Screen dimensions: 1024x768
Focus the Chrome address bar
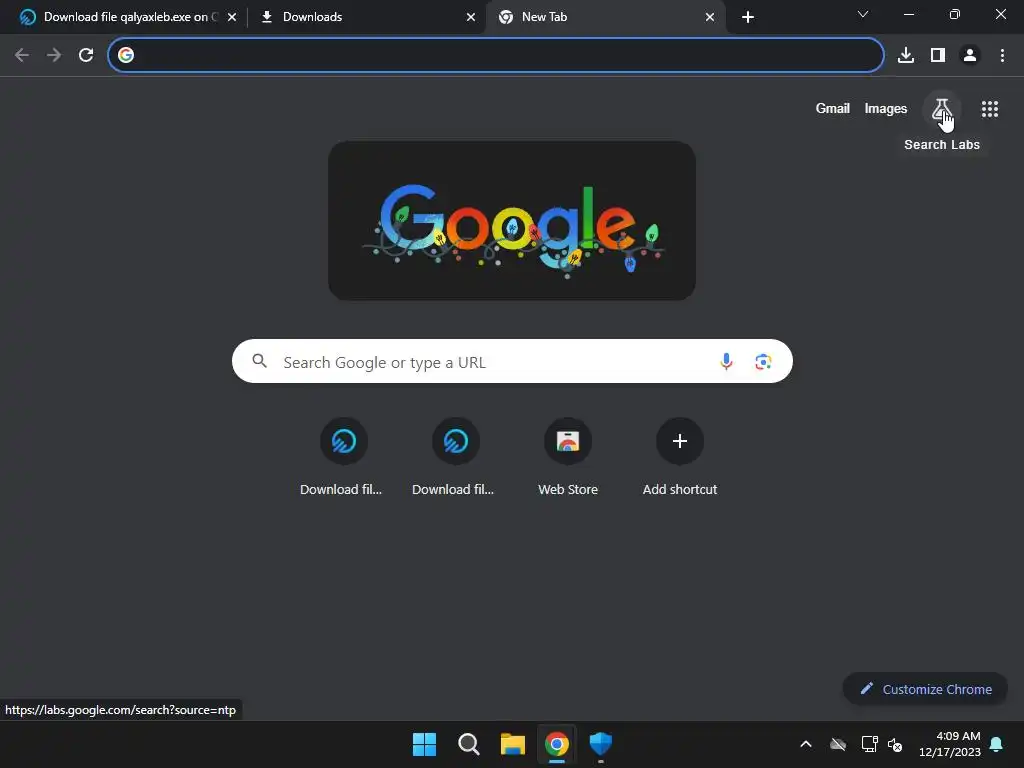click(496, 55)
